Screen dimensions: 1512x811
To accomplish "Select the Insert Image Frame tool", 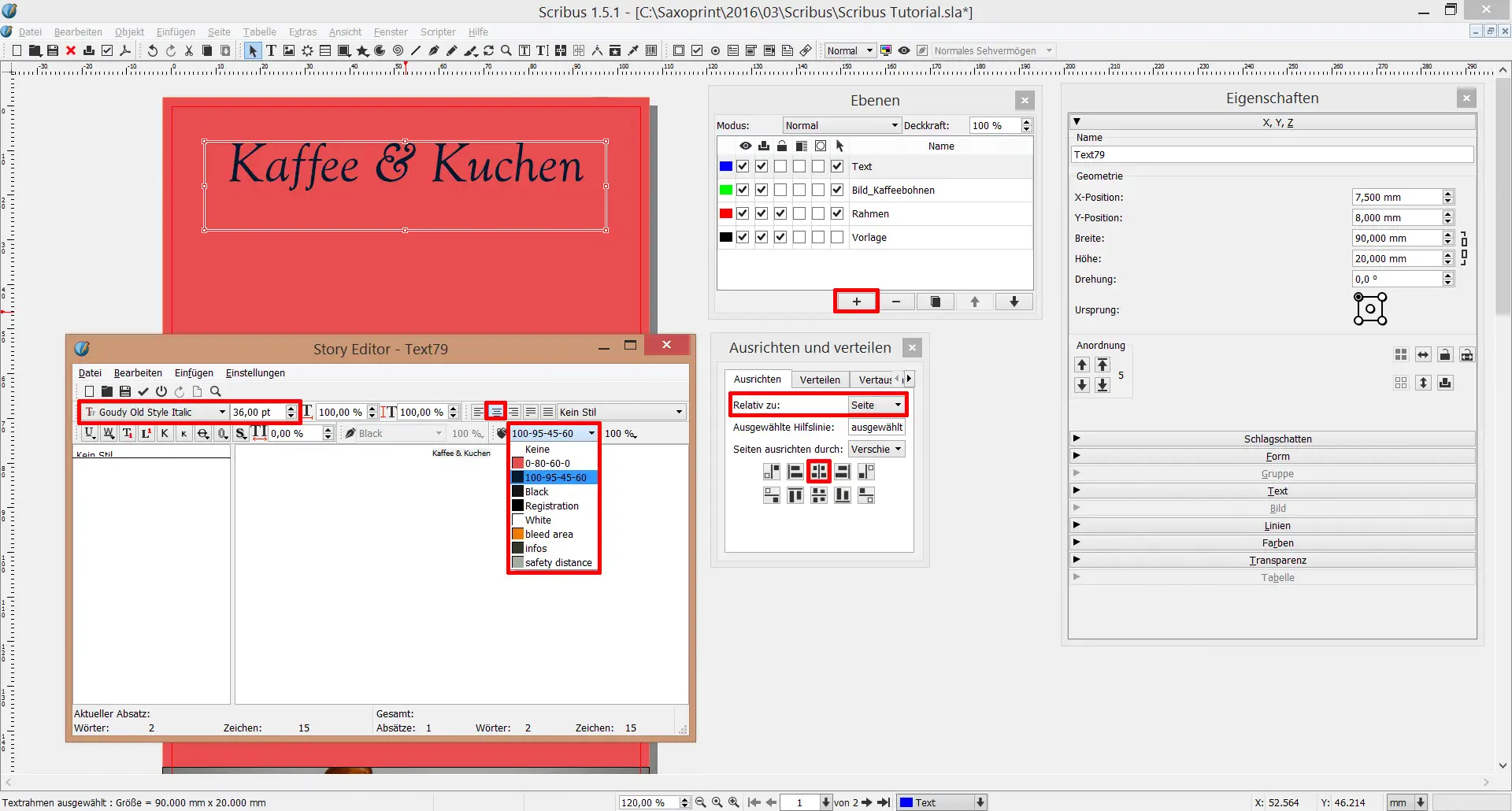I will point(288,50).
